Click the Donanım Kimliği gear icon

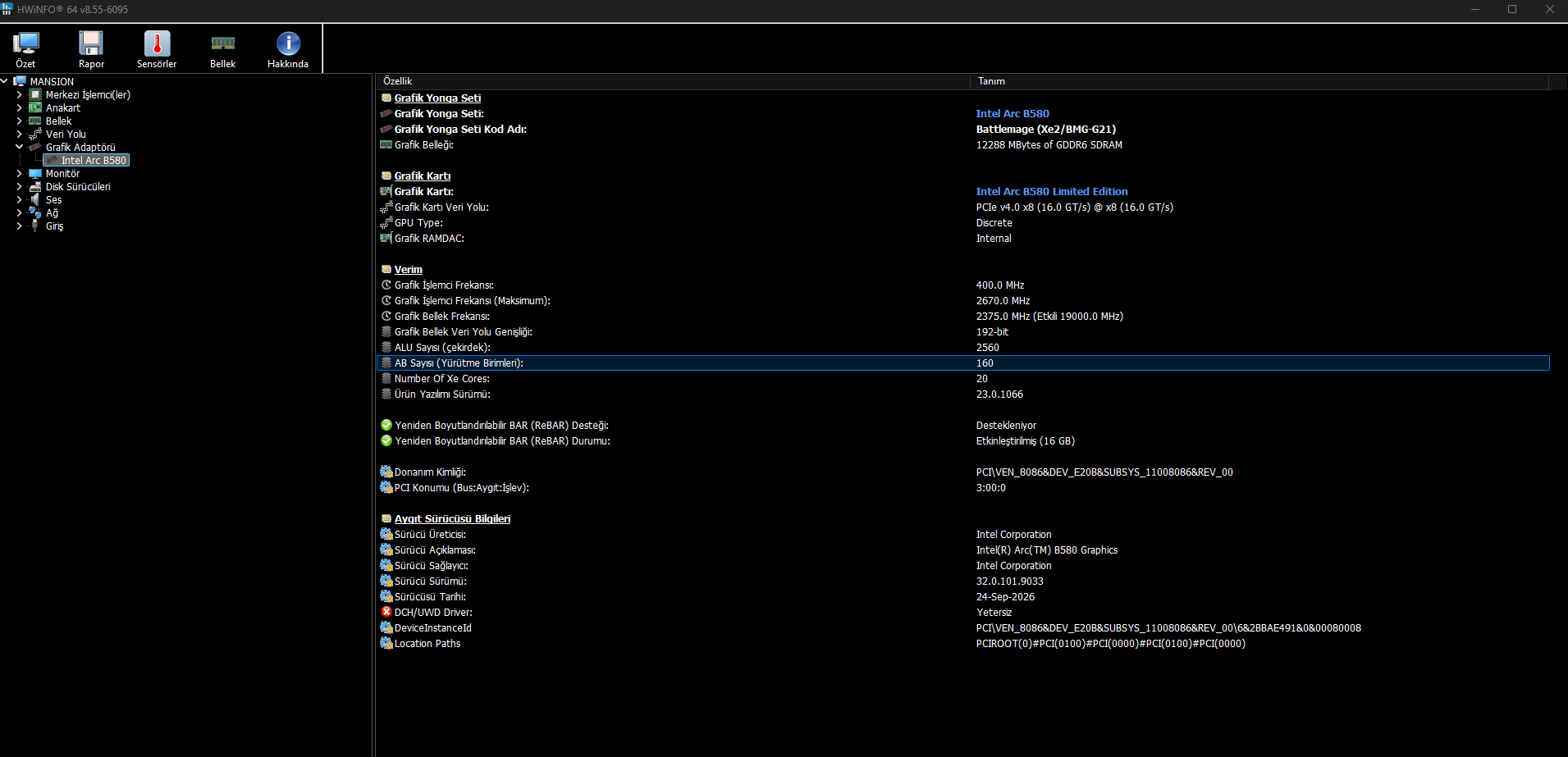point(386,472)
